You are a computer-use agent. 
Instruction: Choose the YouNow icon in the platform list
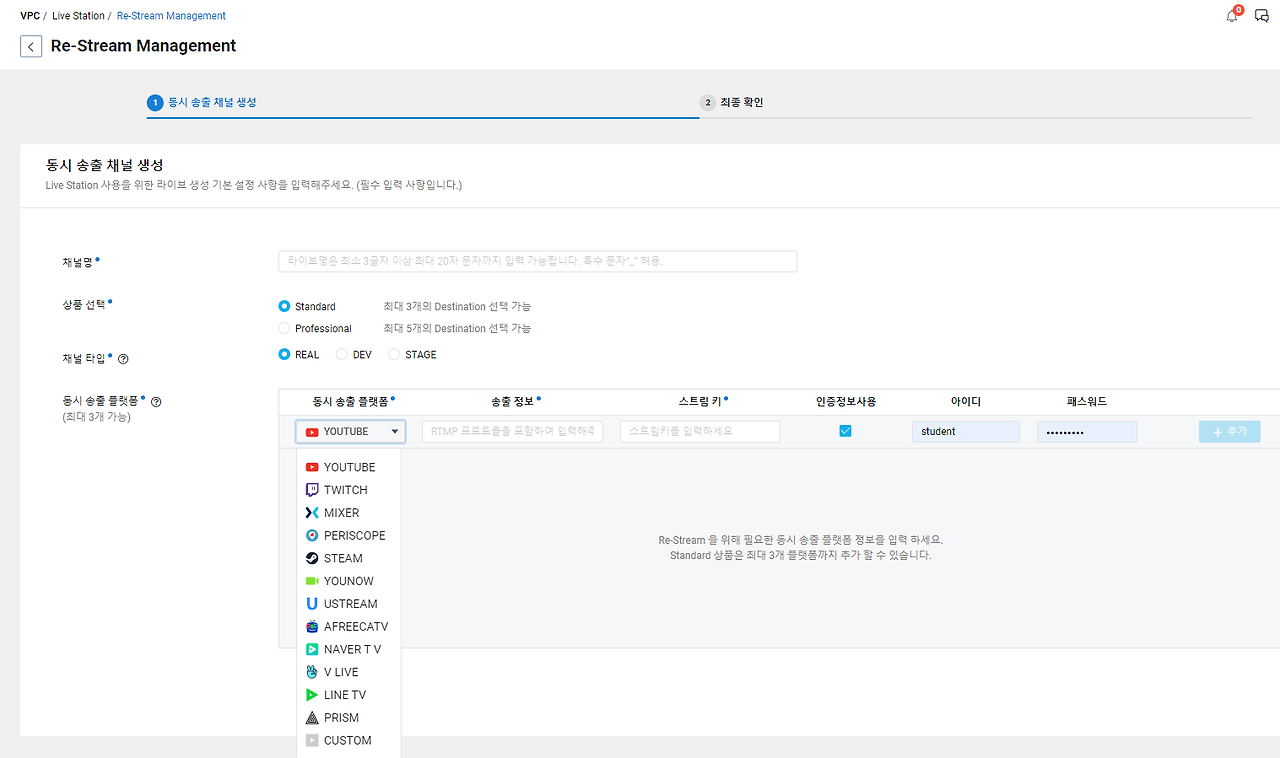(312, 581)
